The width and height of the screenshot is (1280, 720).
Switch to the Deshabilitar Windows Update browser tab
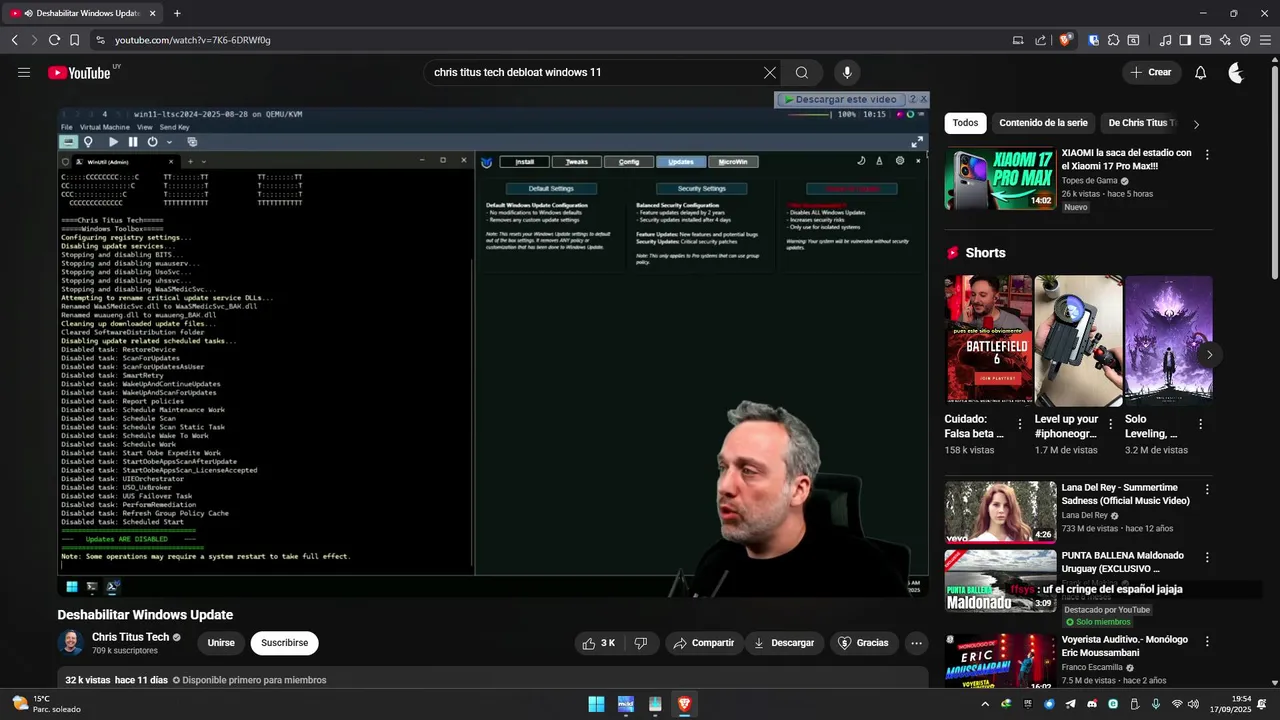[84, 13]
